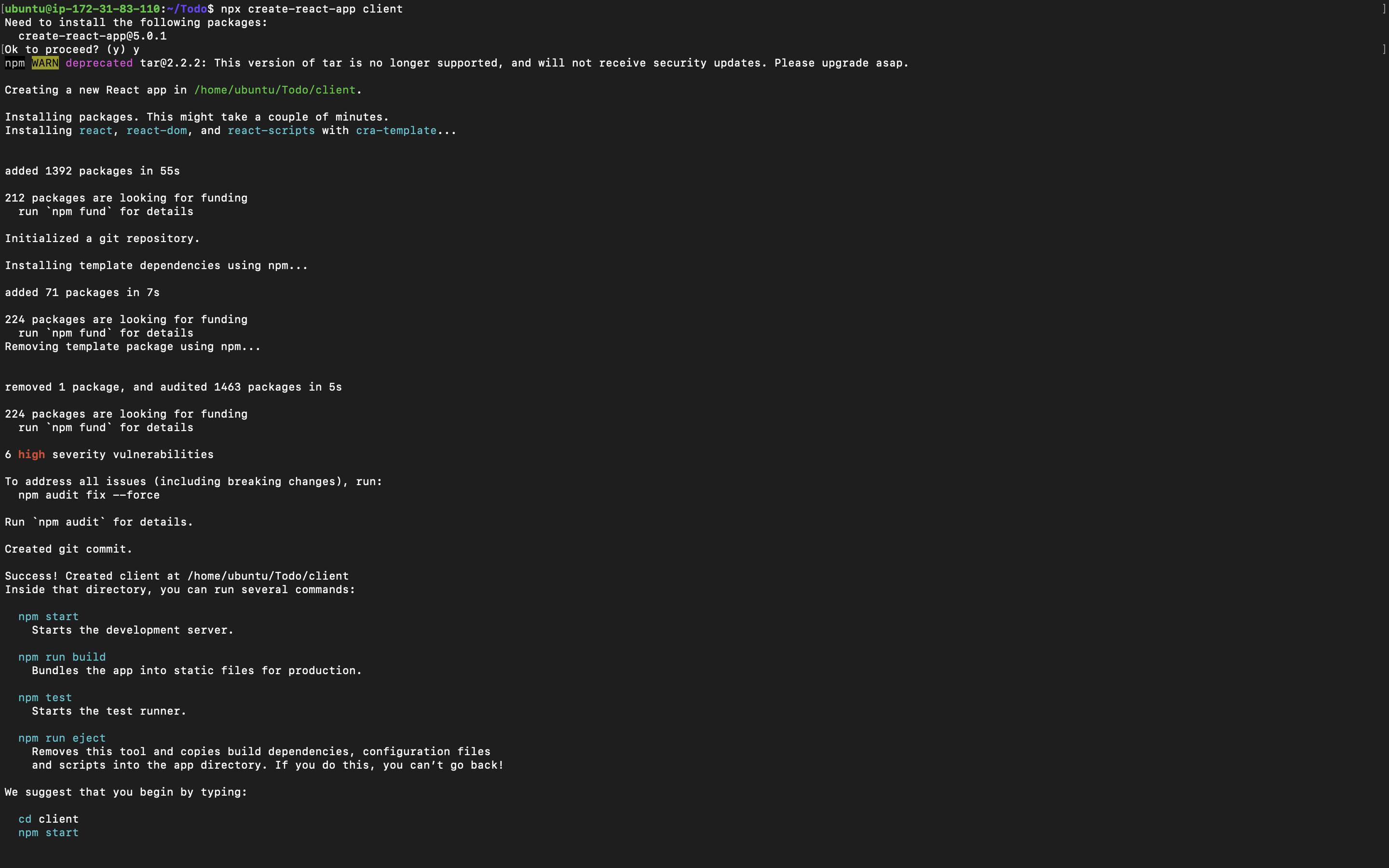Click the npm audit fix --force text

click(x=89, y=495)
